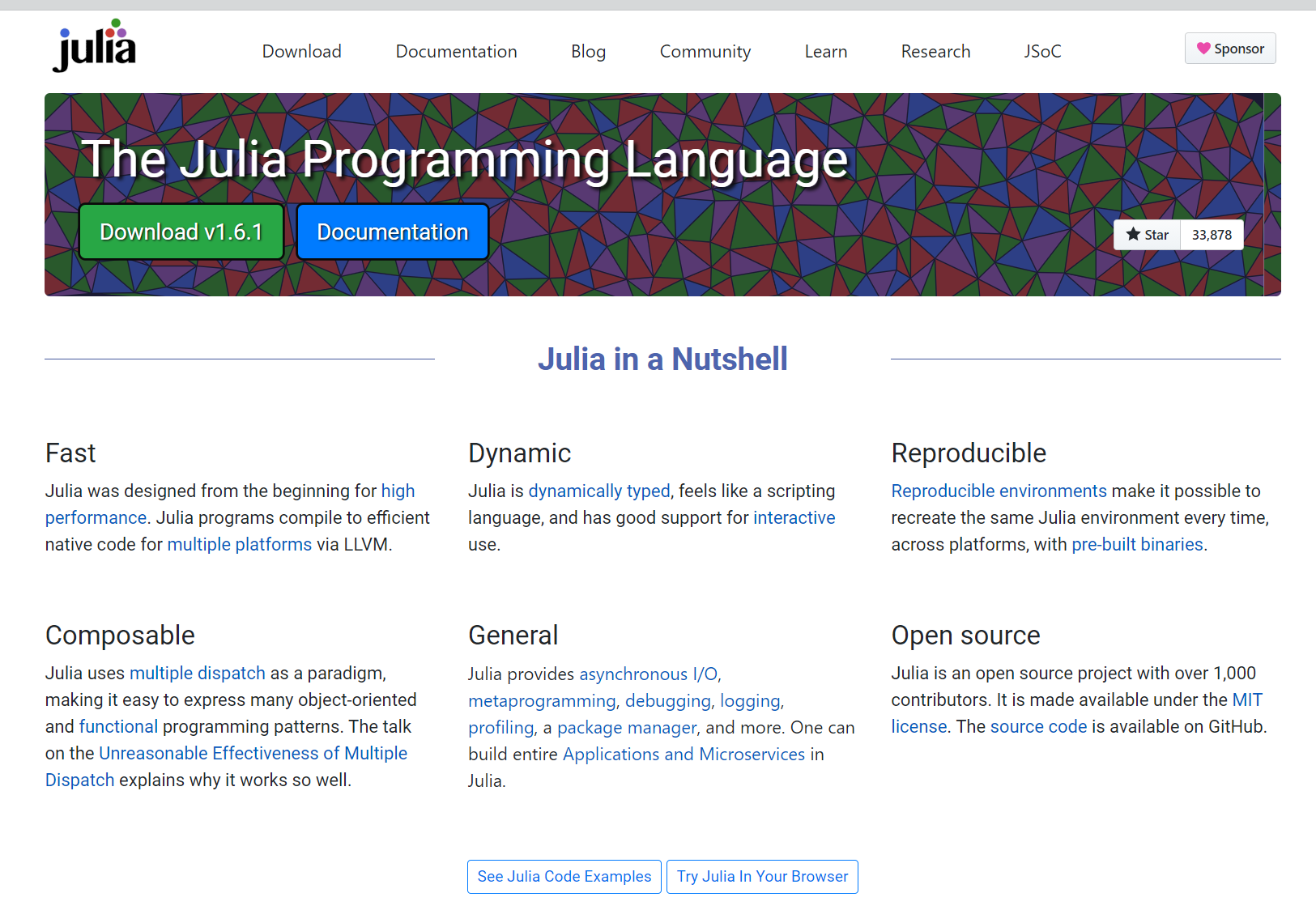Open Applications and Microservices link
The width and height of the screenshot is (1316, 910).
pos(684,755)
